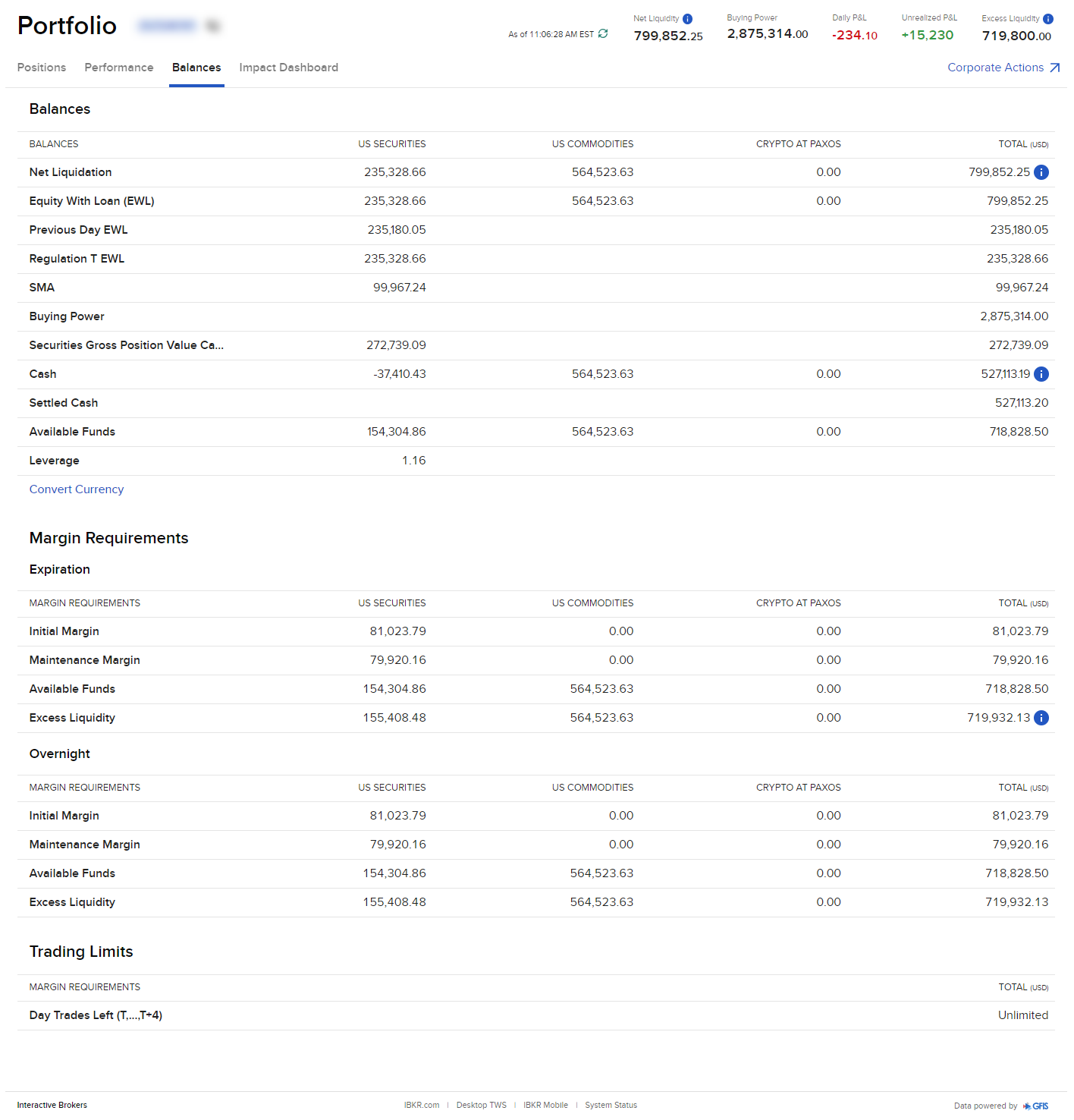Screen dimensions: 1074x1120
Task: Switch to the Positions tab
Action: (x=42, y=68)
